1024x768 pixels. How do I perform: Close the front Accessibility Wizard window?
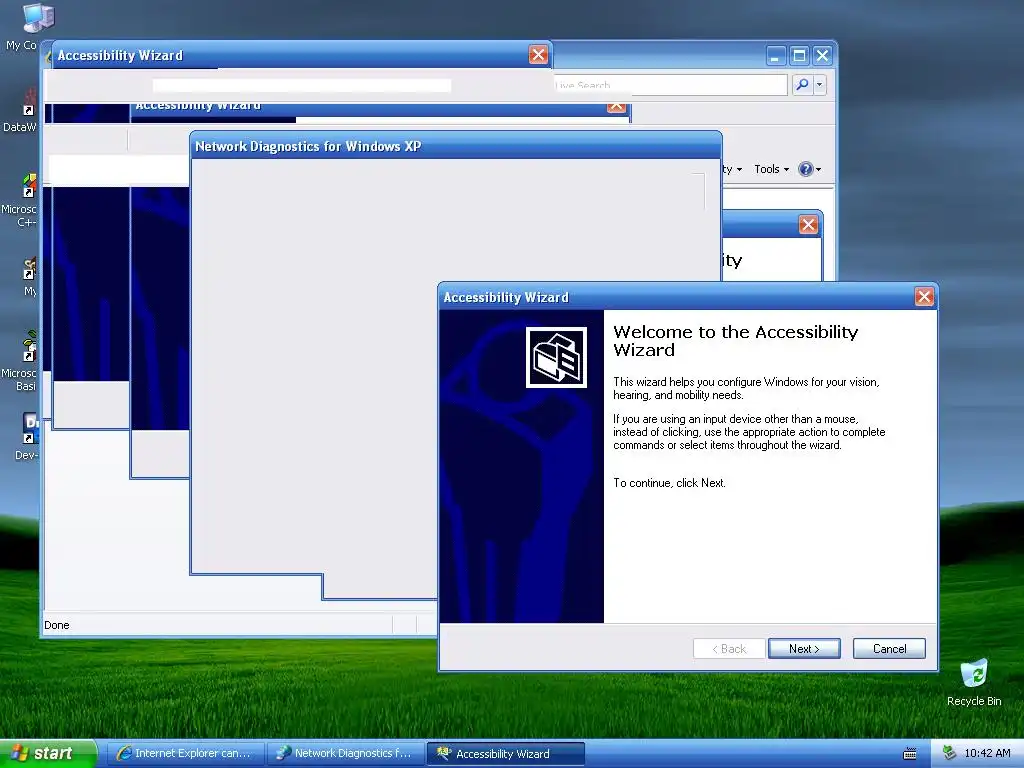[x=923, y=296]
